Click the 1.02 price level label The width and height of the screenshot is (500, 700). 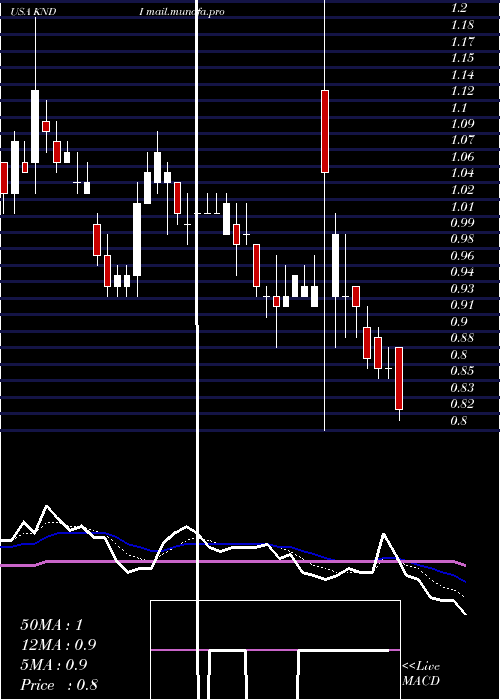[x=462, y=190]
